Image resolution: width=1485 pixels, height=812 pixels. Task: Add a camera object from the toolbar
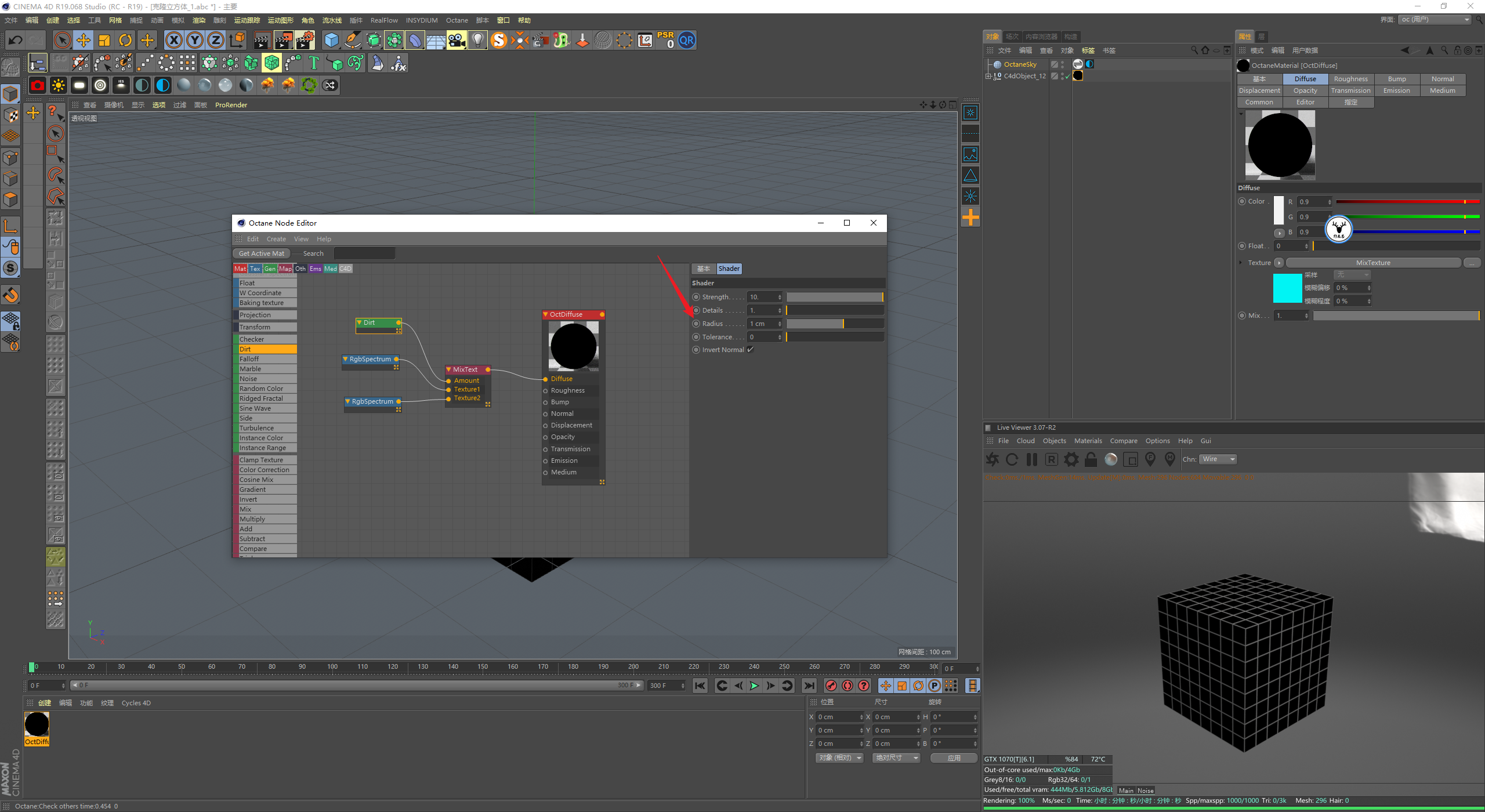[457, 40]
